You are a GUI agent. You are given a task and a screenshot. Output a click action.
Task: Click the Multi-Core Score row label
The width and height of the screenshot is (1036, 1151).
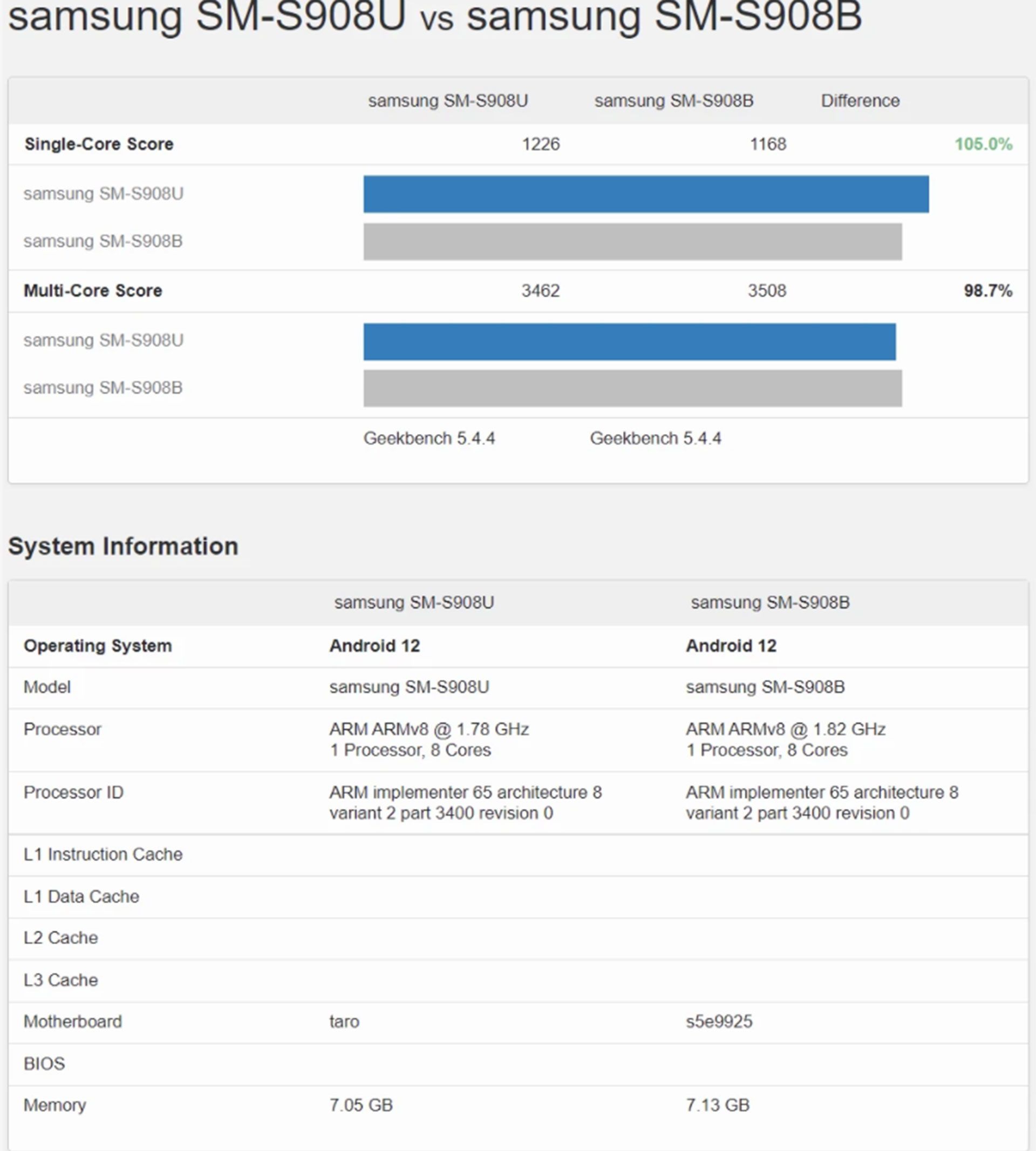click(x=93, y=291)
